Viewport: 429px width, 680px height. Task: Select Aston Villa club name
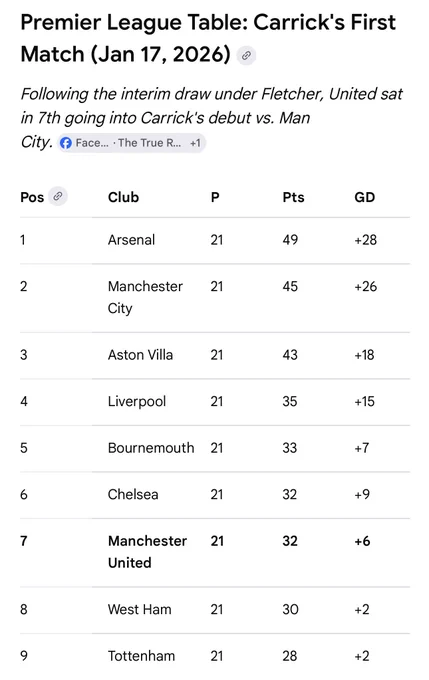click(140, 355)
